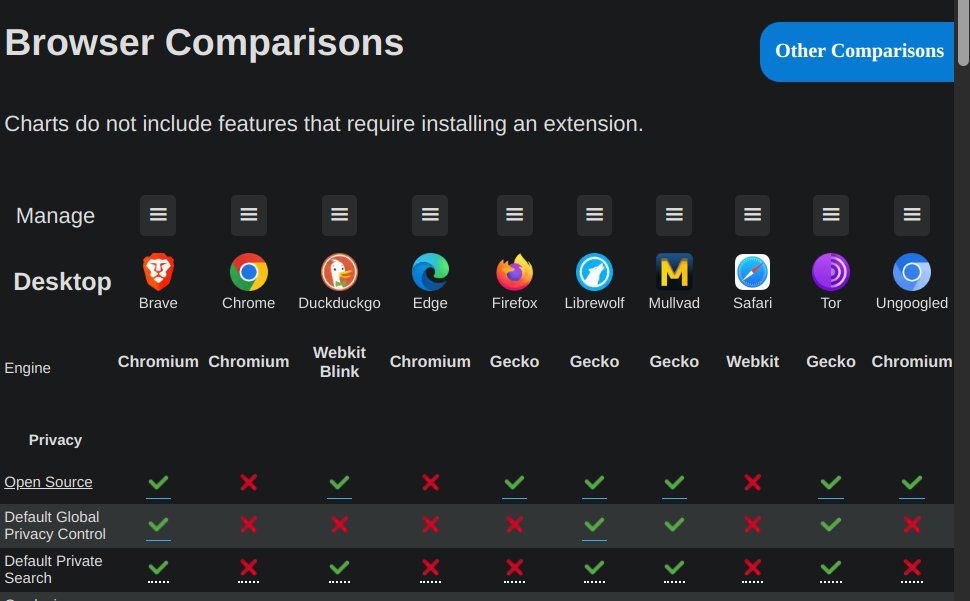Click the Other Comparisons button
Image resolution: width=970 pixels, height=601 pixels.
857,51
